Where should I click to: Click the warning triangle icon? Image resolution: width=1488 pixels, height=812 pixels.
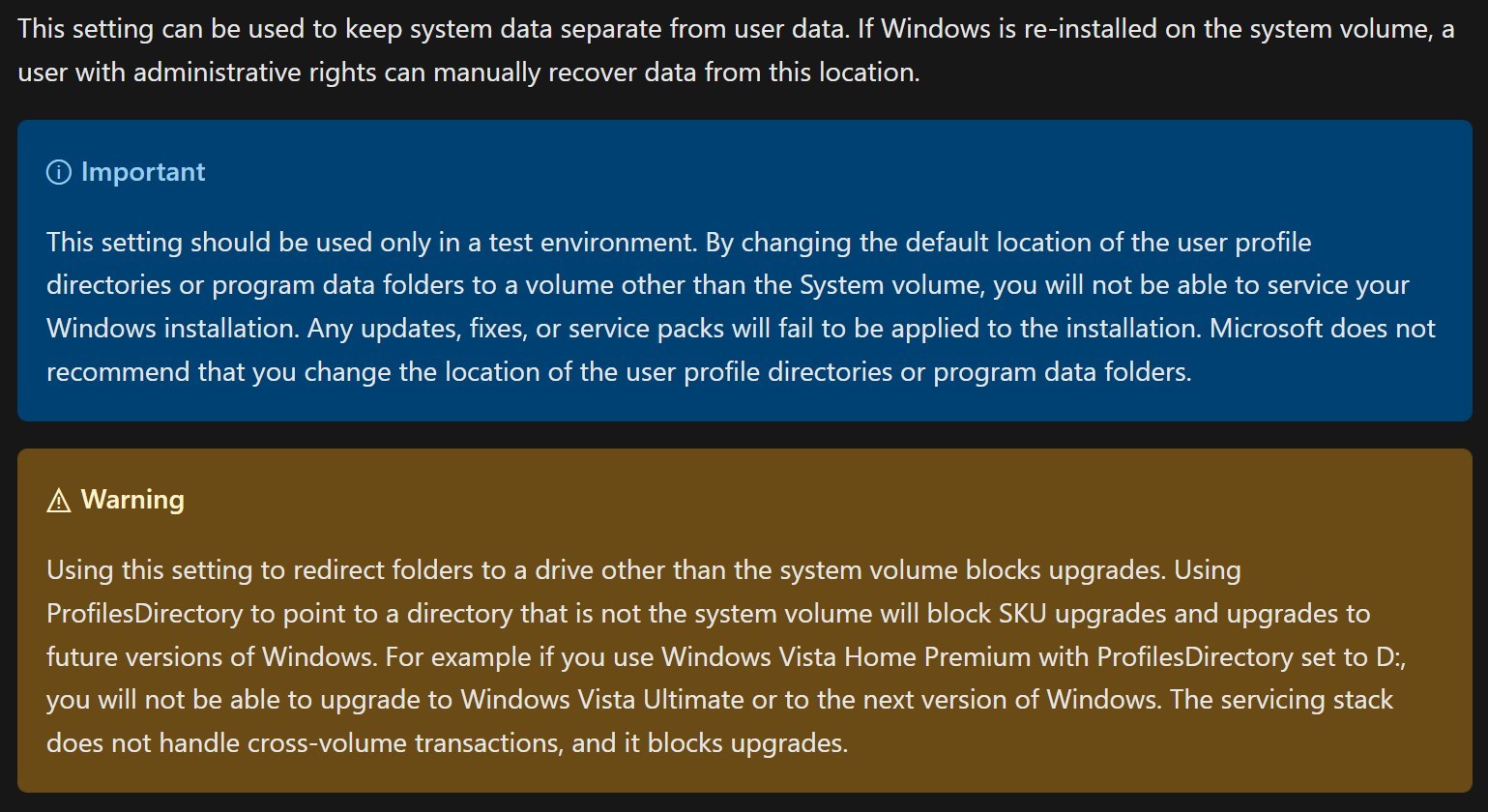[x=59, y=500]
